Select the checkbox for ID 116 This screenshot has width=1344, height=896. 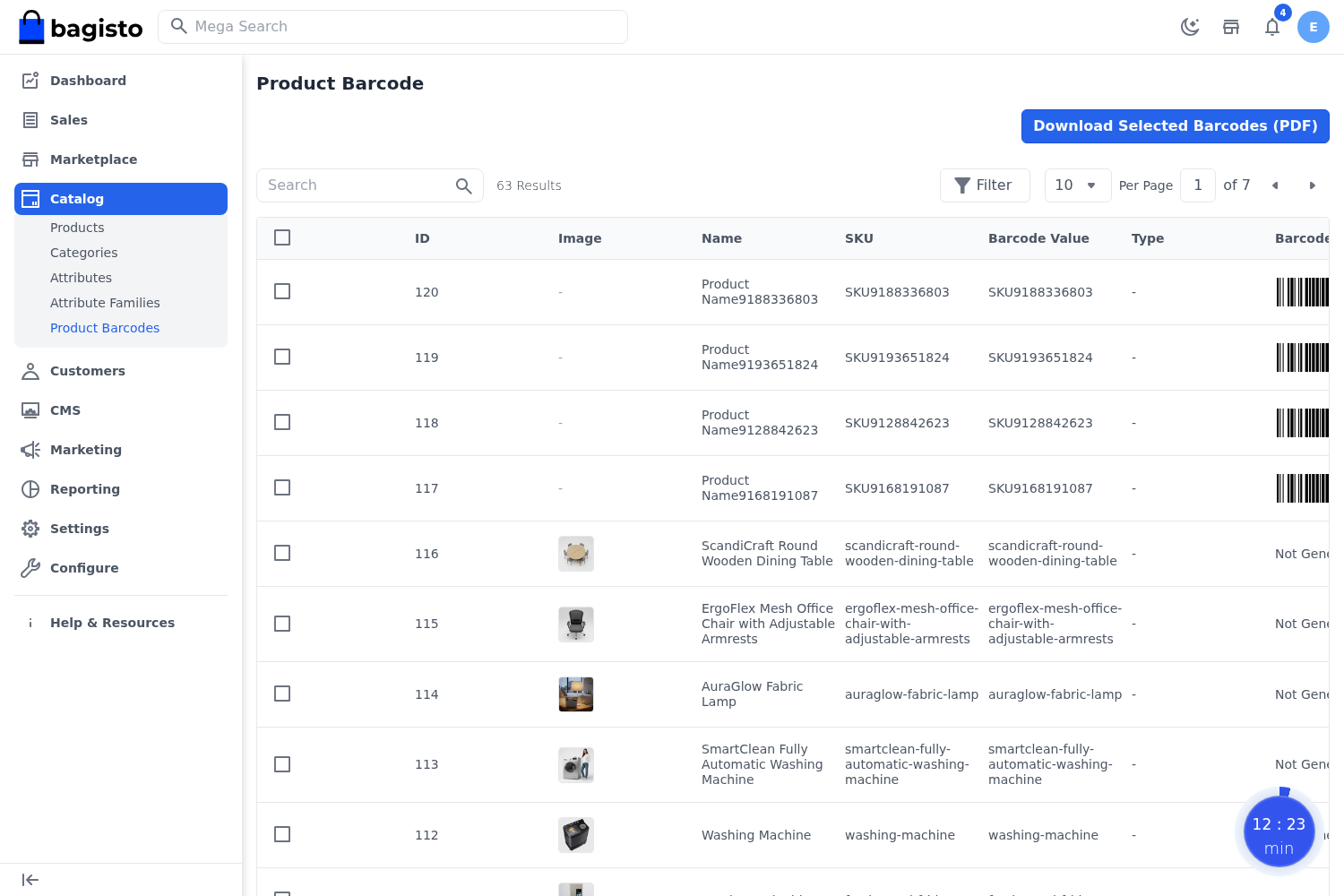(x=282, y=553)
